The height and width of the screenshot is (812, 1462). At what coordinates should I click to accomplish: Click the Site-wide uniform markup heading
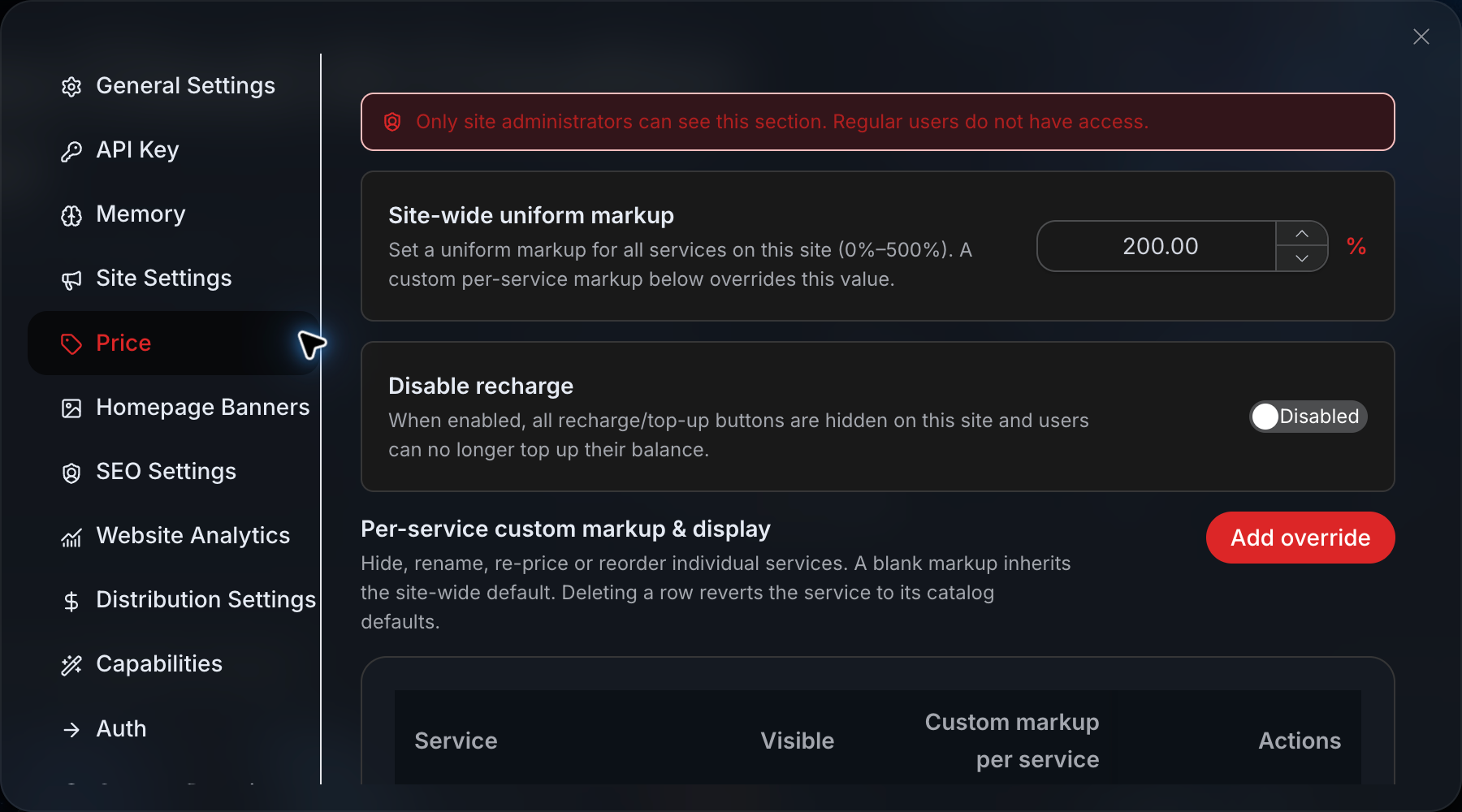click(531, 215)
